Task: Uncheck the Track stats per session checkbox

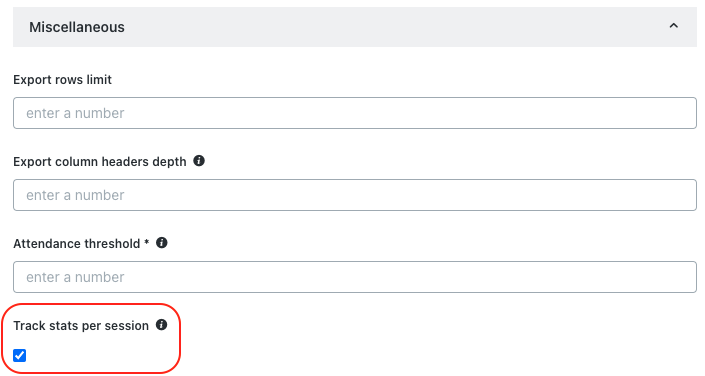Action: click(20, 355)
